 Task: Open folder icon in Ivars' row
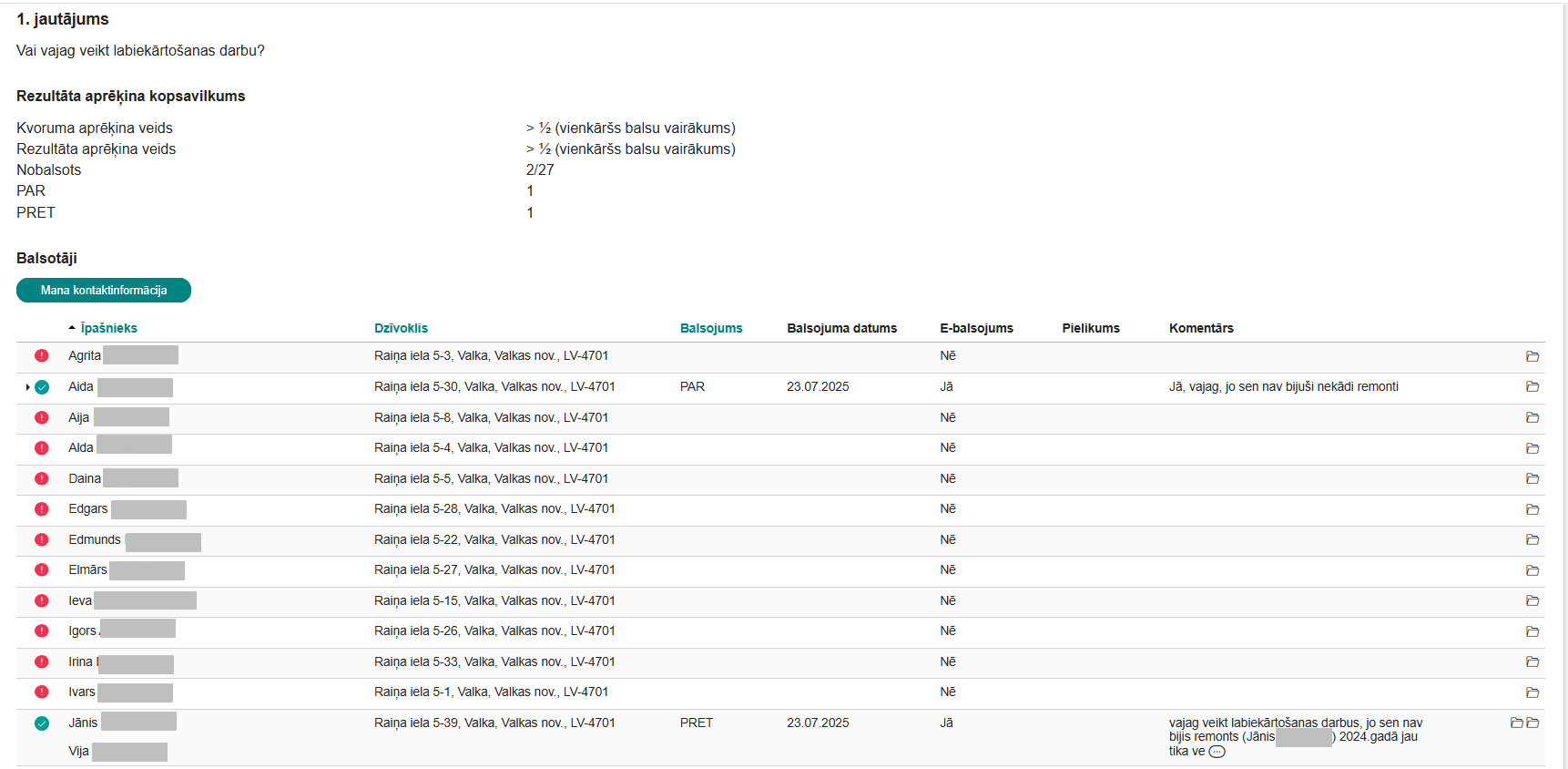tap(1532, 692)
